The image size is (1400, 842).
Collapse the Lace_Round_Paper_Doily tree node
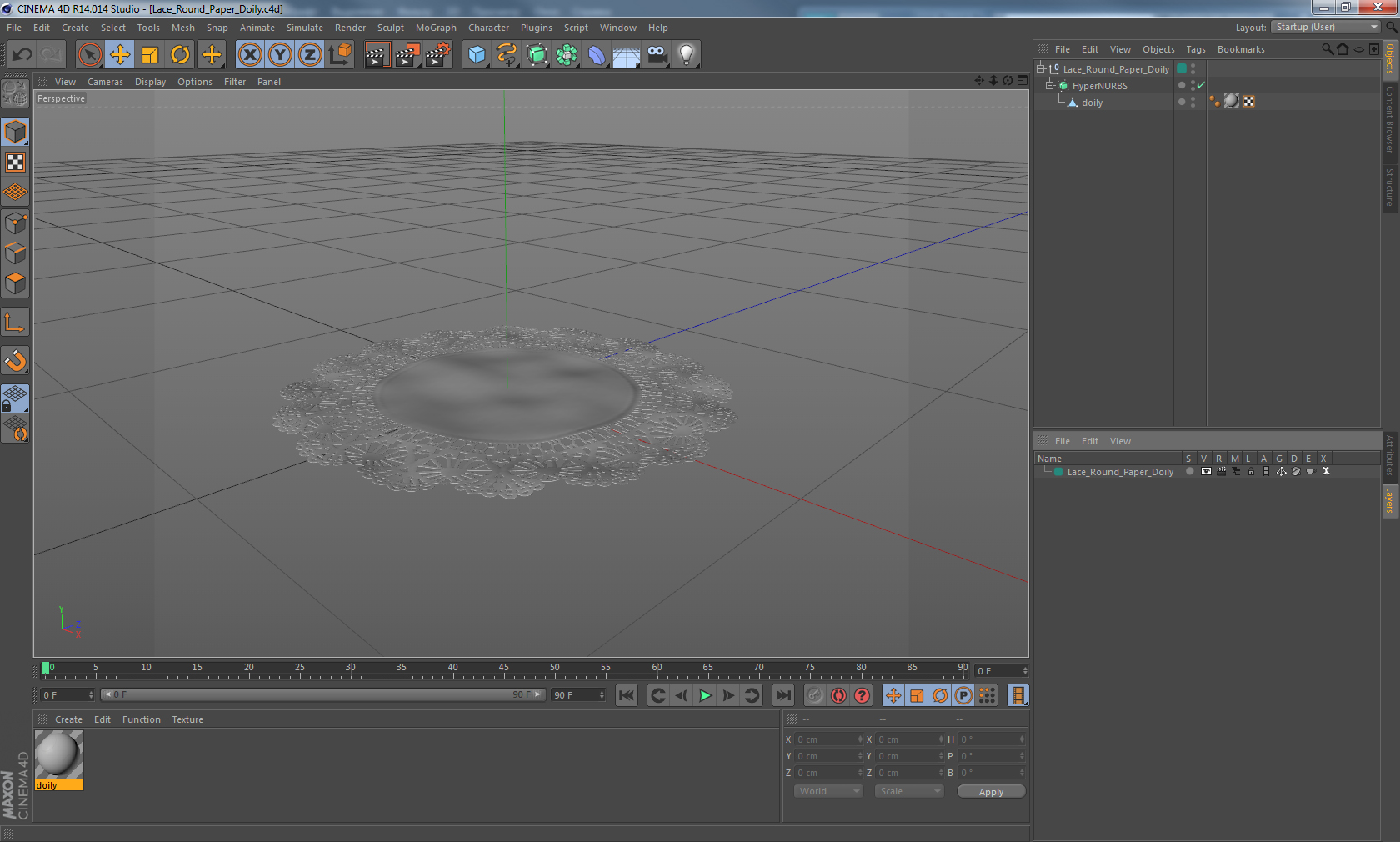pos(1041,69)
